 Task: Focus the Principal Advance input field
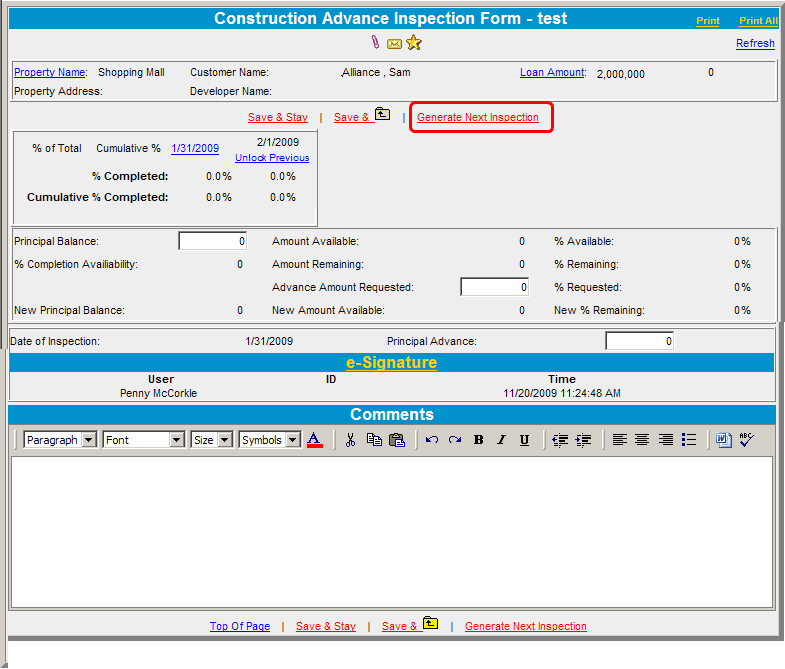(x=639, y=341)
